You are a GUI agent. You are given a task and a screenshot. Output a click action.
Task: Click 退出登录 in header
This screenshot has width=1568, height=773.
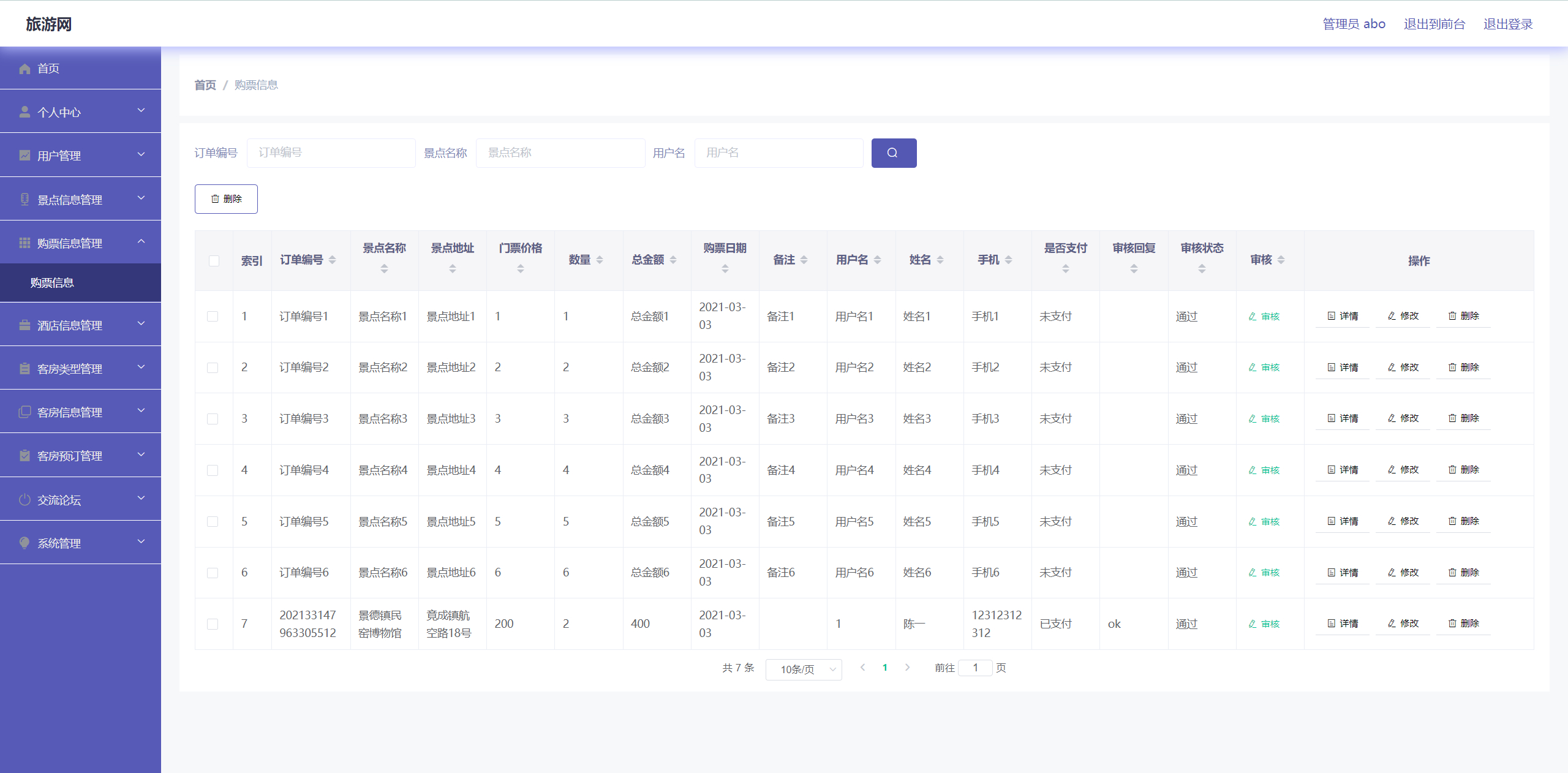(1508, 24)
